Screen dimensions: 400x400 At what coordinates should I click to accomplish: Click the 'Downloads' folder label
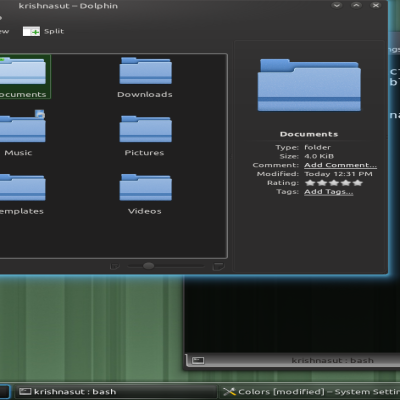point(145,95)
